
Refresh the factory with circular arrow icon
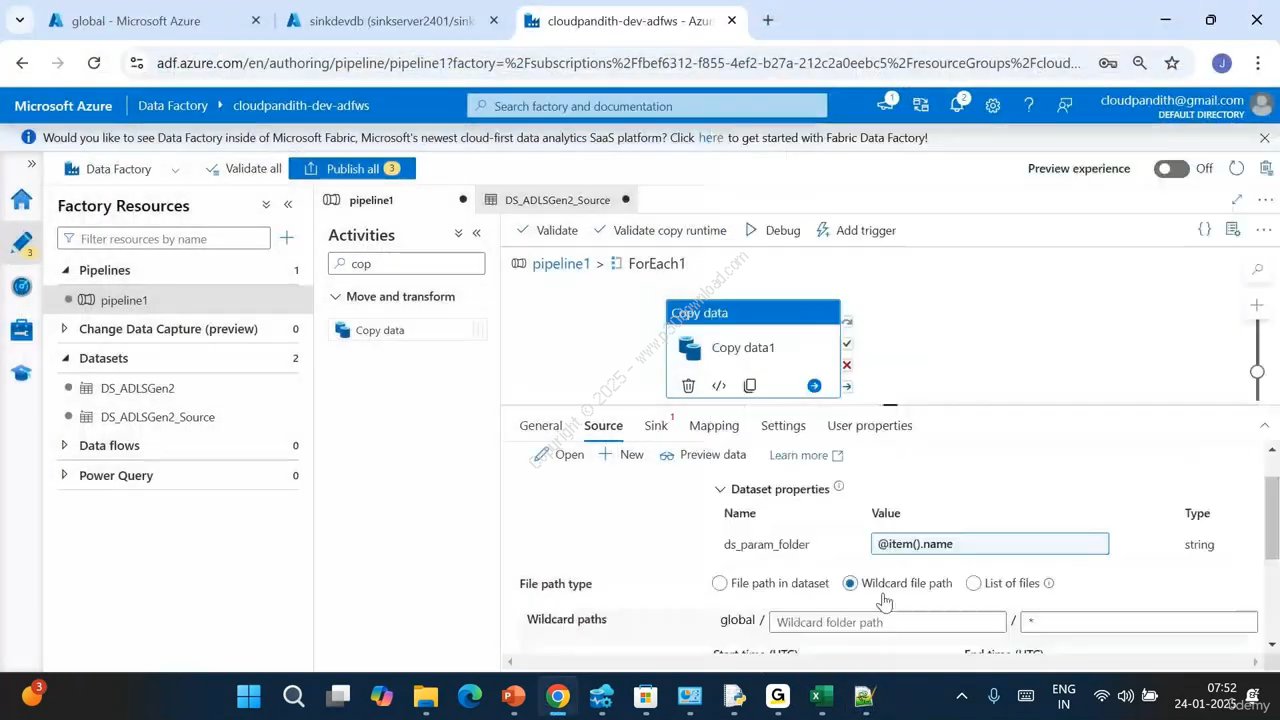coord(1237,168)
